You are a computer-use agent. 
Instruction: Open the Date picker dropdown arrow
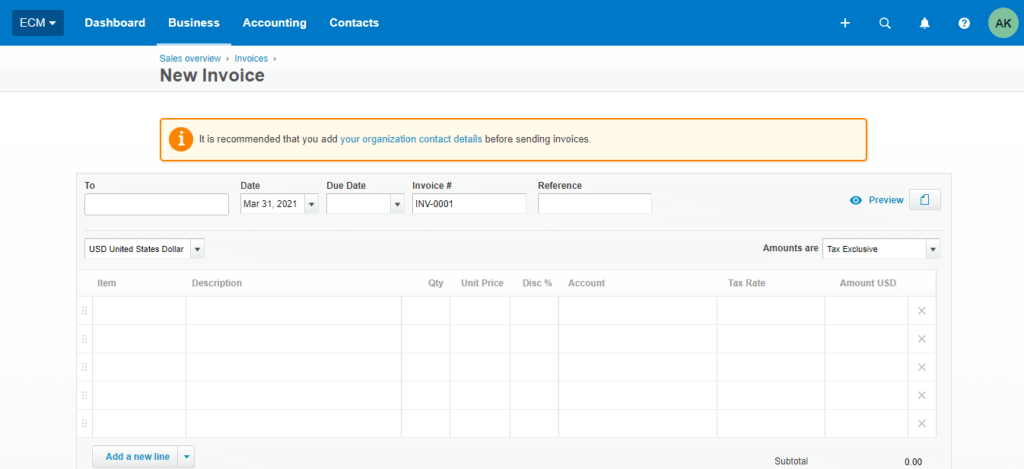click(310, 204)
